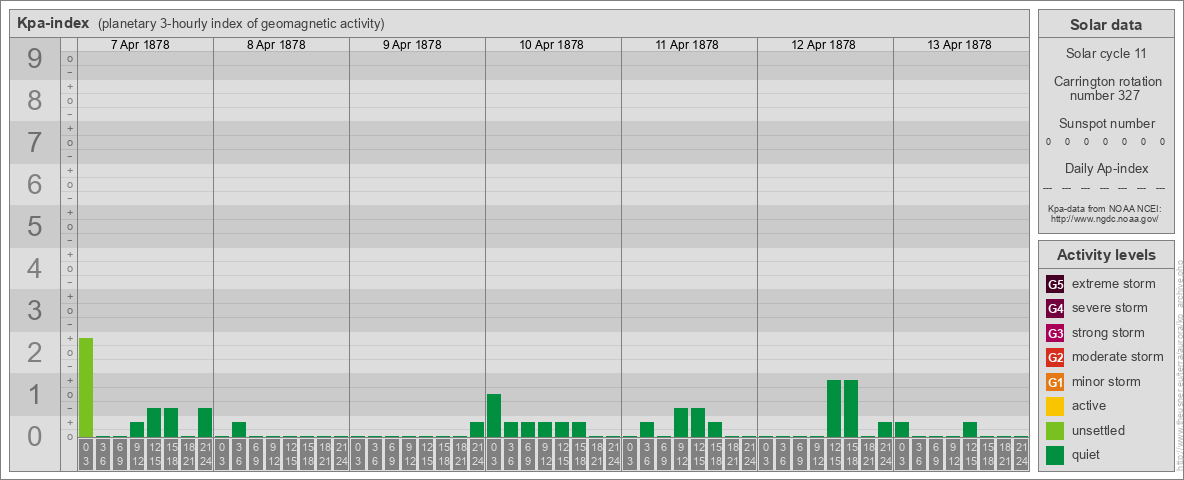Open the ngdc.noaa.gov URL text
The width and height of the screenshot is (1184, 480).
pyautogui.click(x=1106, y=218)
